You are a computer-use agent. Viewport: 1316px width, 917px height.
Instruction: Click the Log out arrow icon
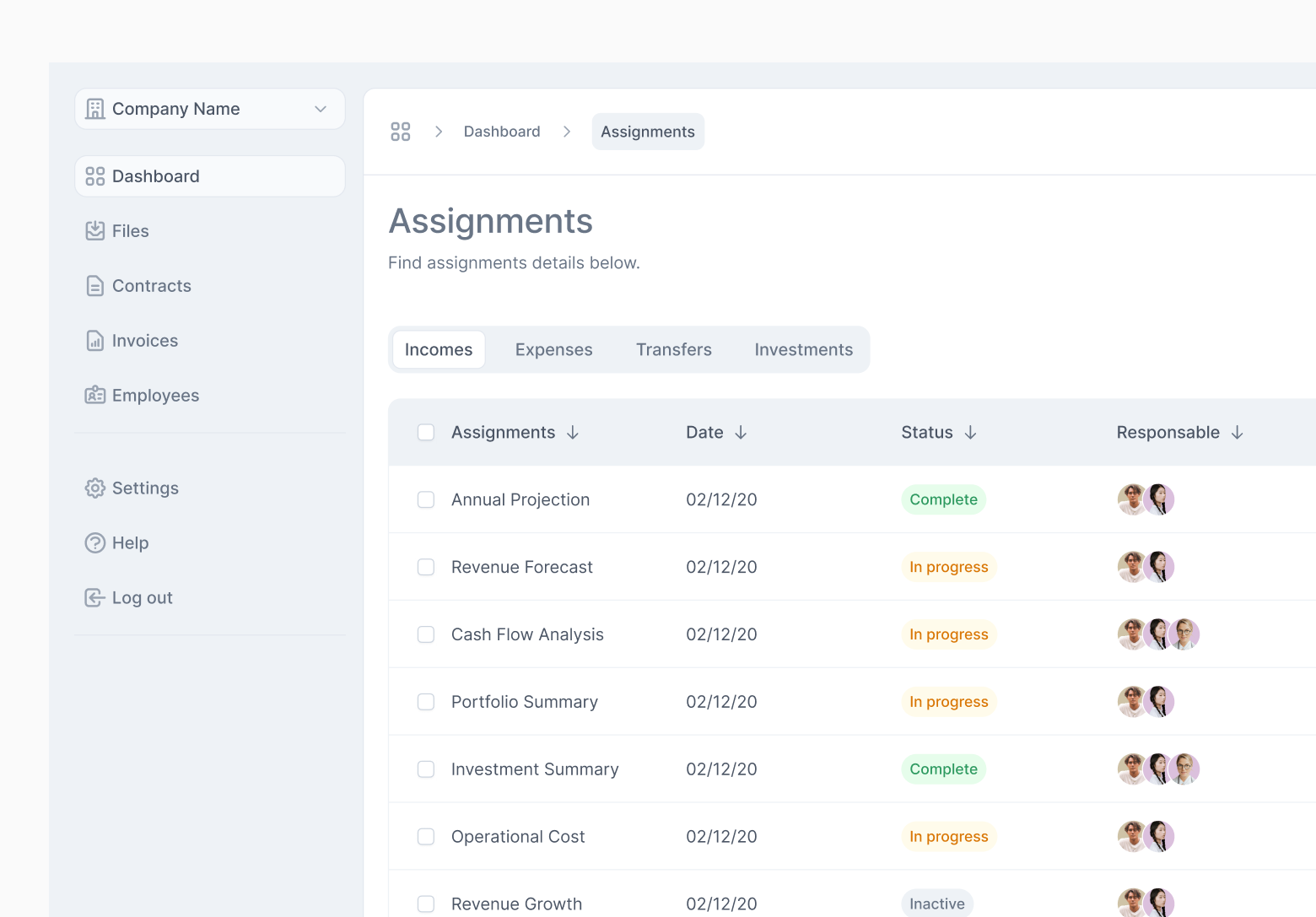[x=95, y=597]
